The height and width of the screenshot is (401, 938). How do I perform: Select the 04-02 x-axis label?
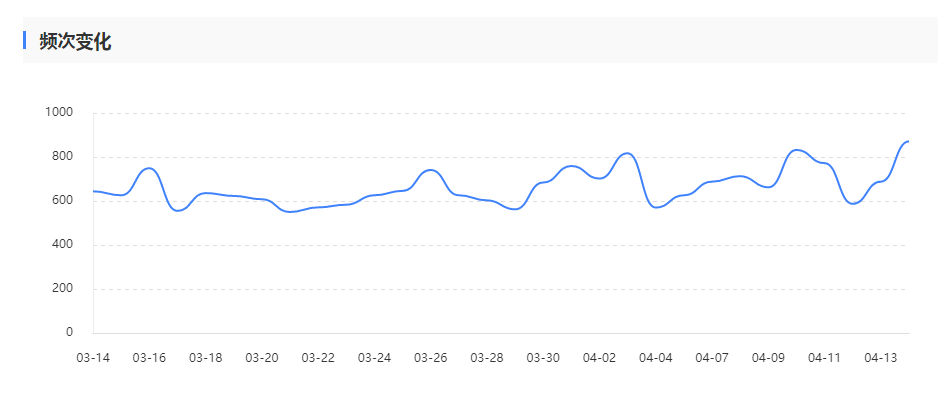coord(599,358)
